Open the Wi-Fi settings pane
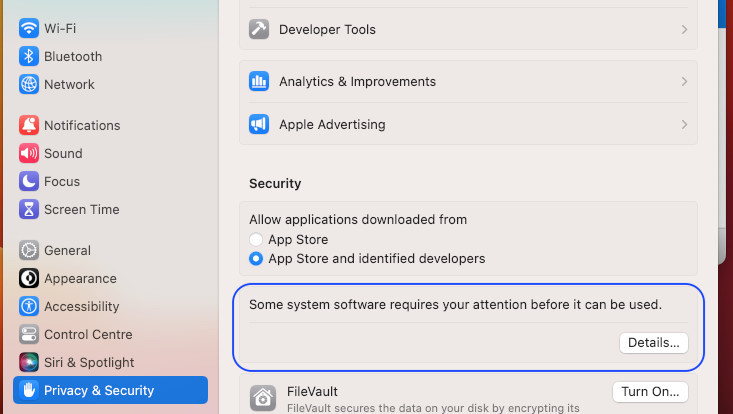 click(x=110, y=28)
